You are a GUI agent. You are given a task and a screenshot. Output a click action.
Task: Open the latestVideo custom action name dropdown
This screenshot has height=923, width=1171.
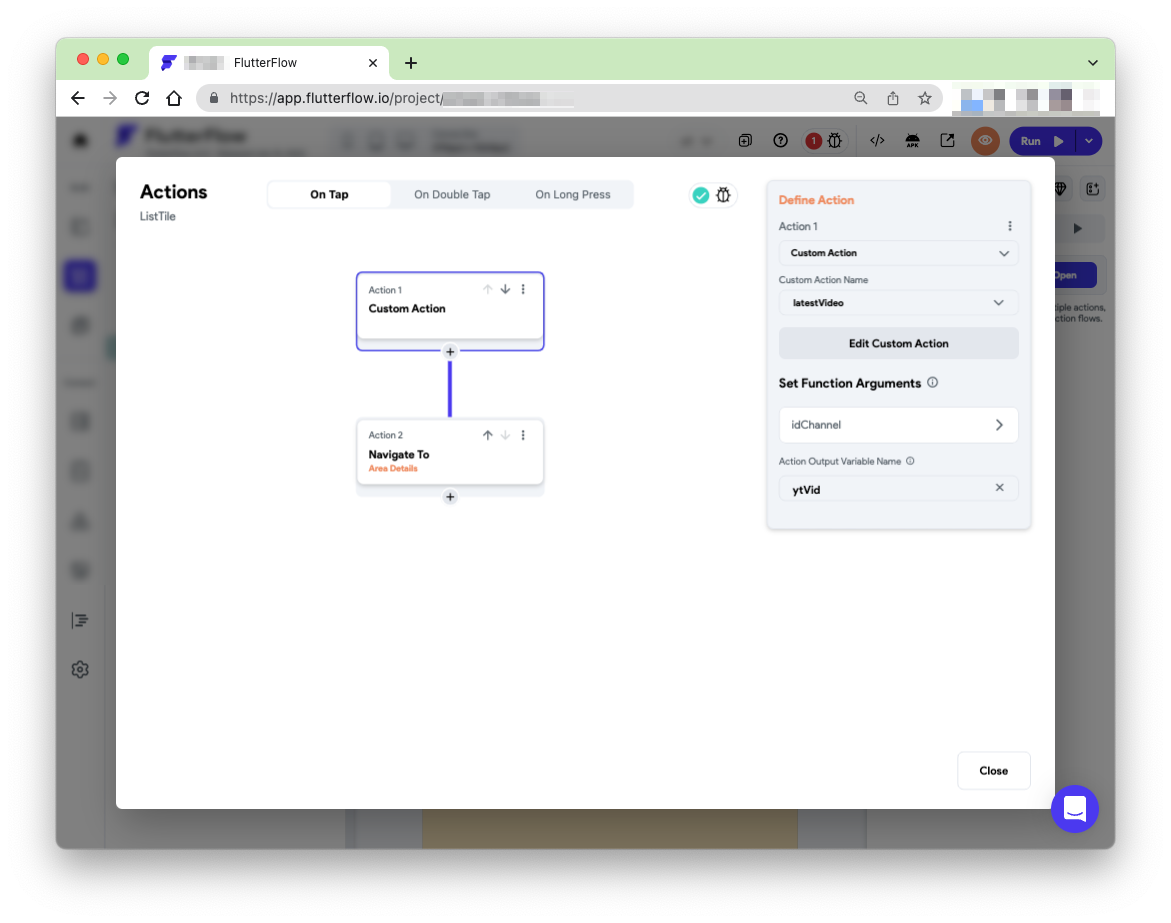(997, 302)
